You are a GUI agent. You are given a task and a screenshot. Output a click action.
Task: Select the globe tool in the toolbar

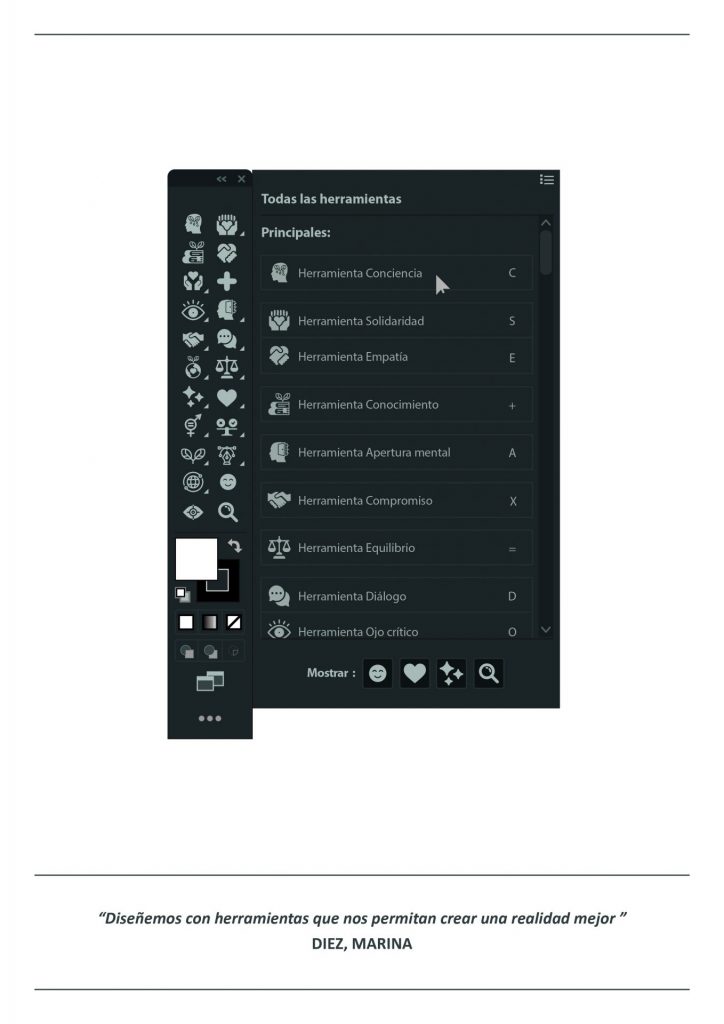(x=193, y=483)
